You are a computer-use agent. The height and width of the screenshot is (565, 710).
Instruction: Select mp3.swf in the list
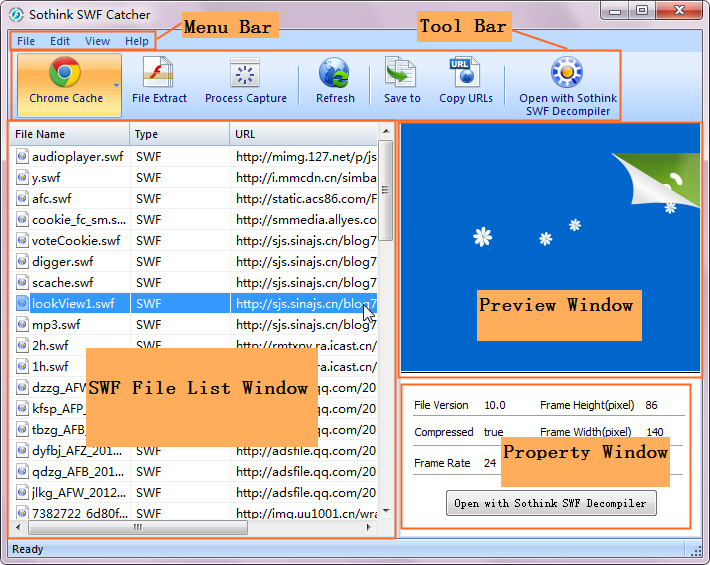(x=194, y=325)
